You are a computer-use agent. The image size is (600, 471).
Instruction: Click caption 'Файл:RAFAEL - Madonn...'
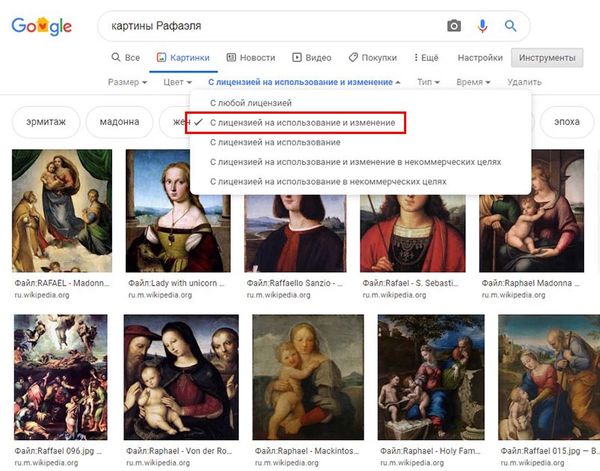tap(62, 283)
